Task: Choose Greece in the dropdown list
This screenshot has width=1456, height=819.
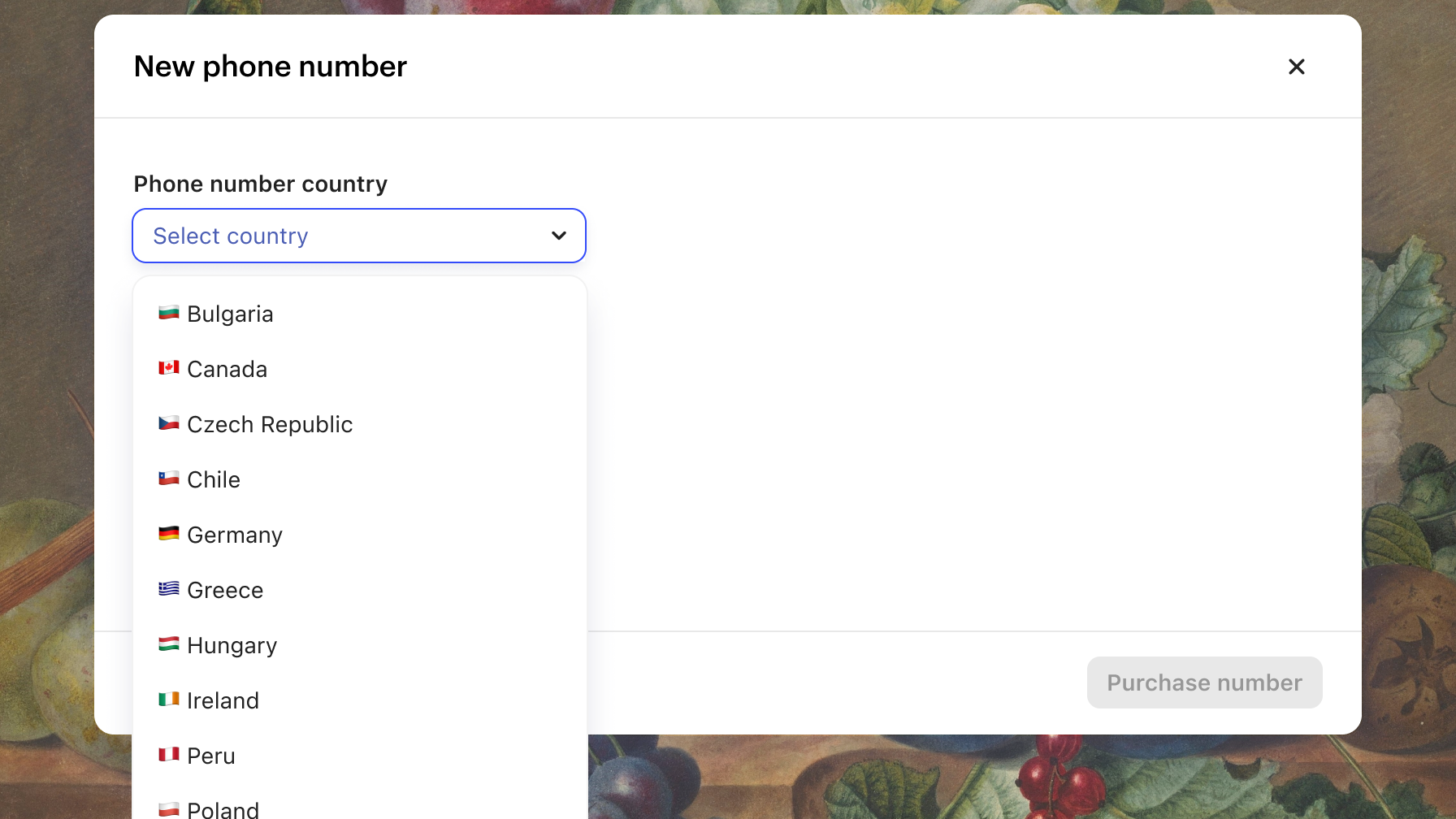Action: [225, 591]
